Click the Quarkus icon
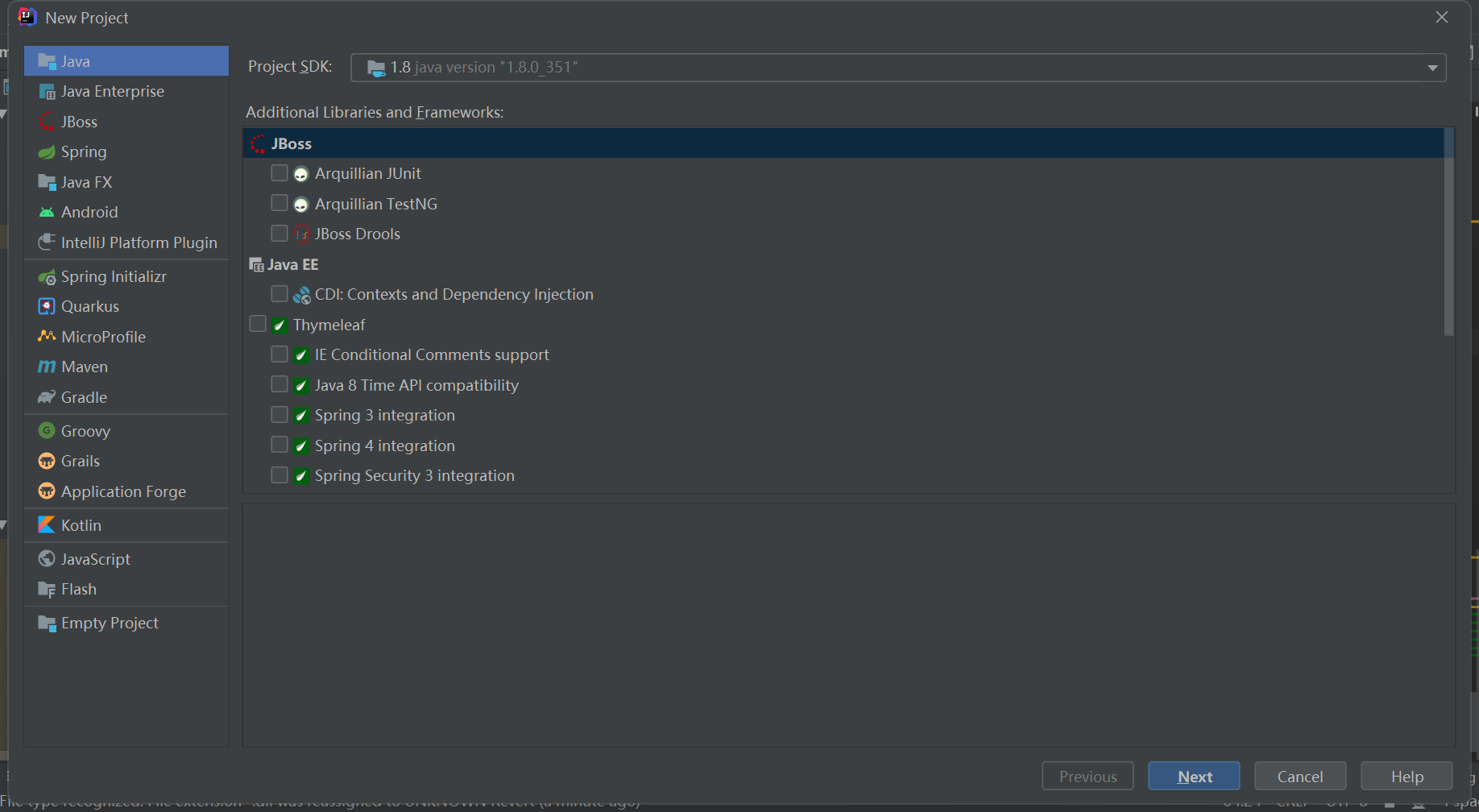This screenshot has width=1479, height=812. pos(47,307)
